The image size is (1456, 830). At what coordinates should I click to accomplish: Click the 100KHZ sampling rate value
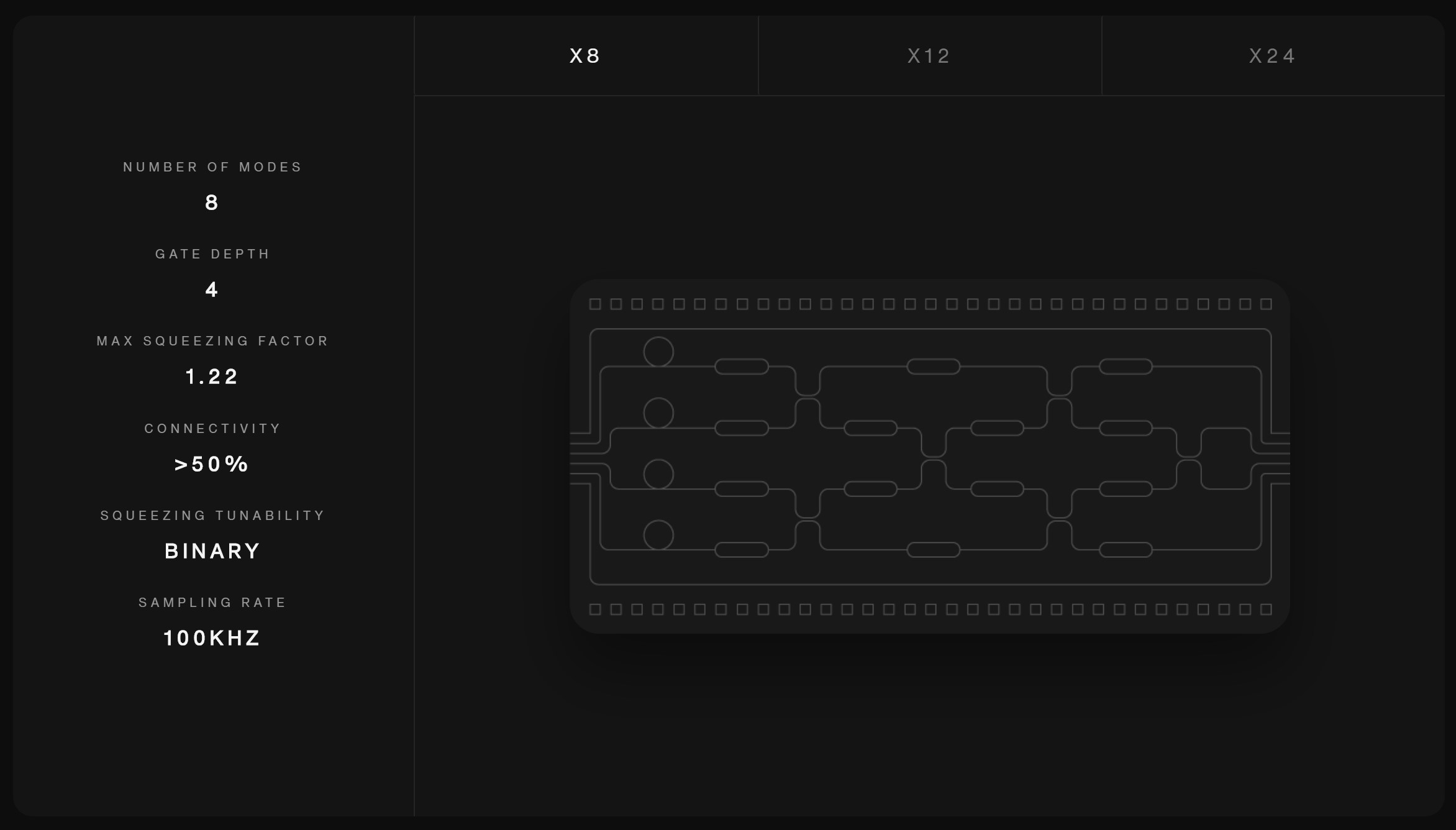[x=212, y=638]
